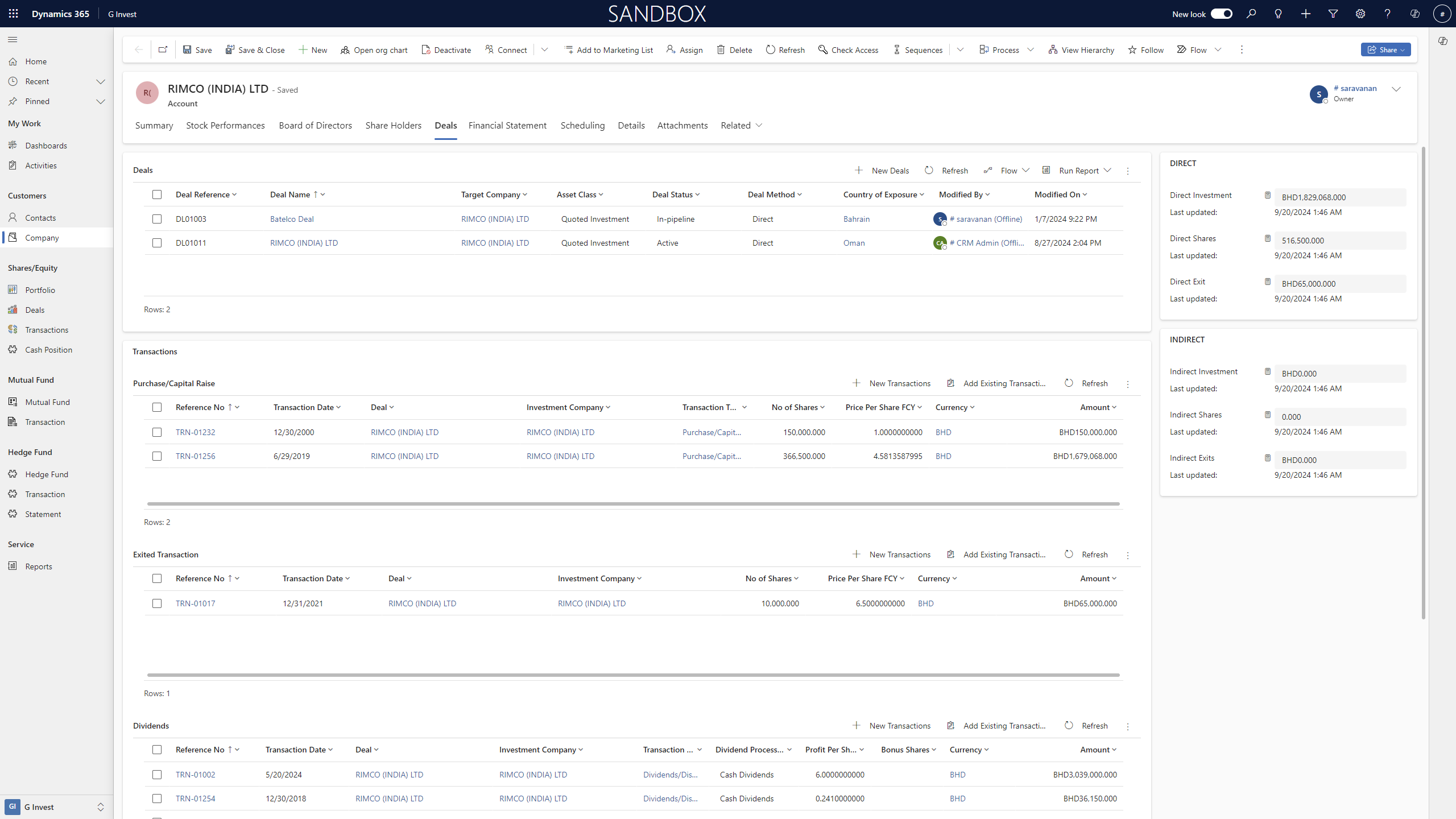The image size is (1456, 819).
Task: Open the Run Report dropdown arrow
Action: tap(1107, 171)
